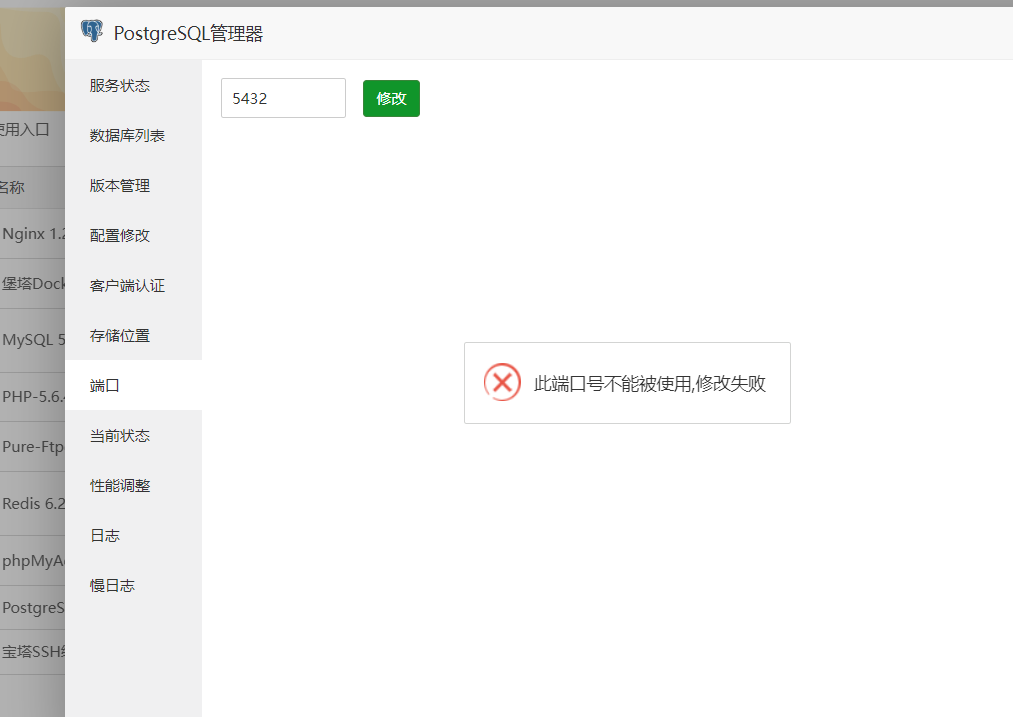
Task: Click the green 修改 button
Action: (392, 98)
